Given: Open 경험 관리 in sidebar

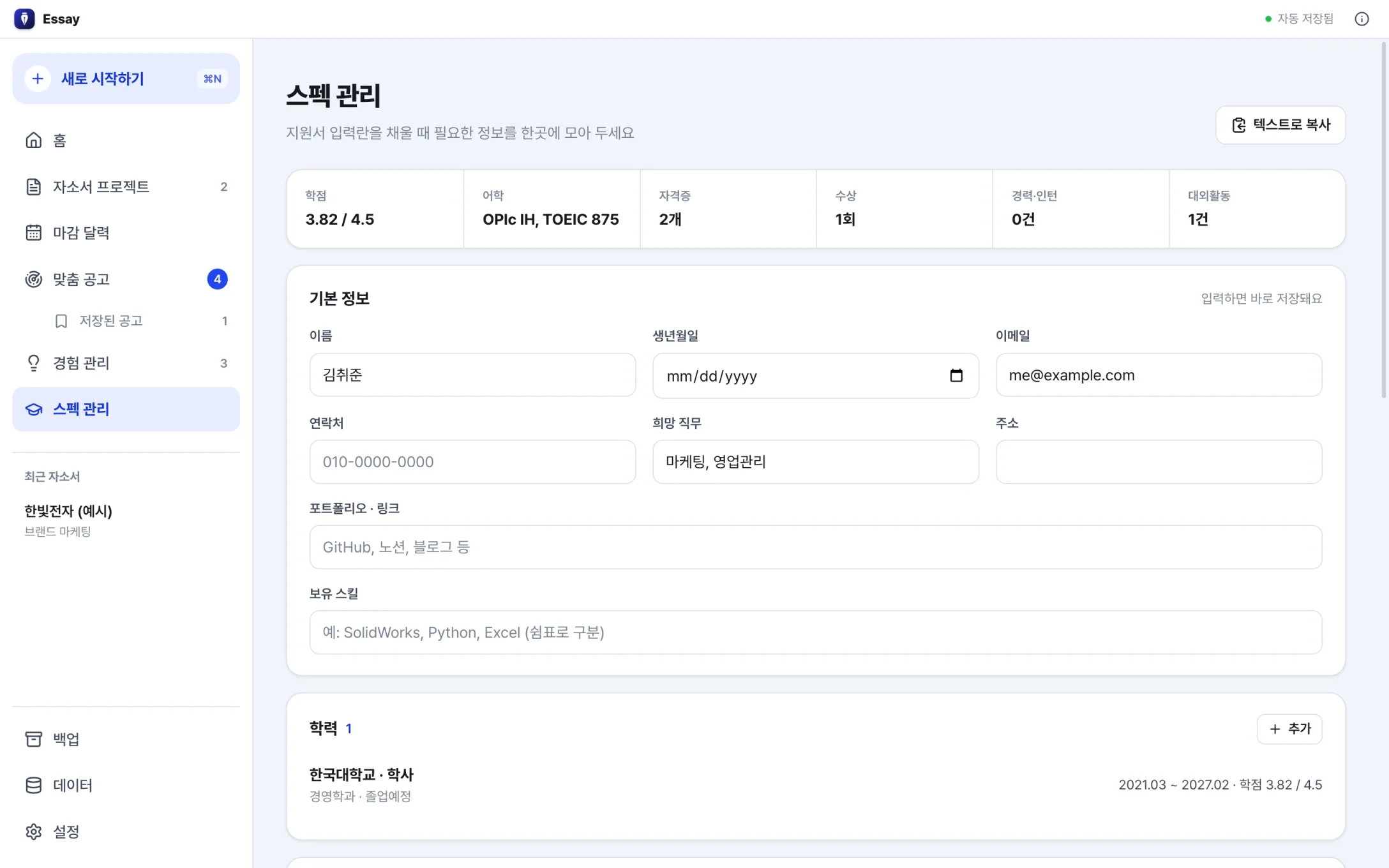Looking at the screenshot, I should click(x=126, y=363).
